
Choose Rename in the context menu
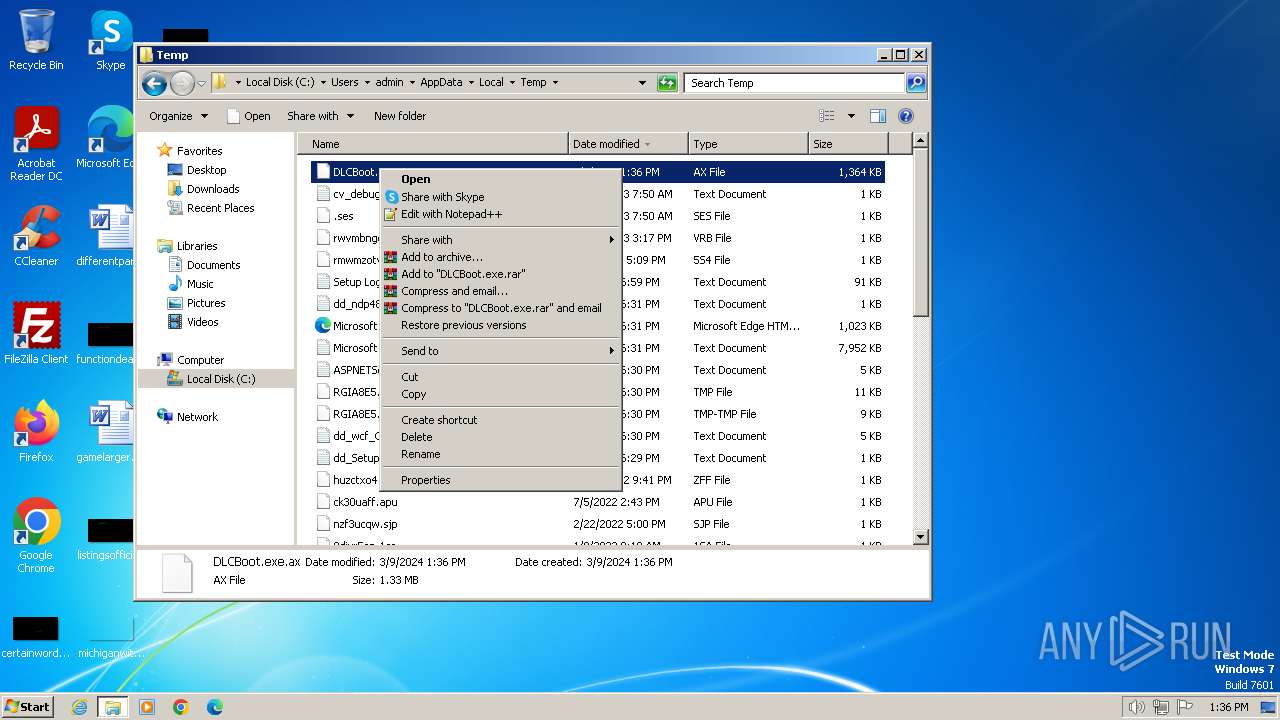(x=500, y=454)
